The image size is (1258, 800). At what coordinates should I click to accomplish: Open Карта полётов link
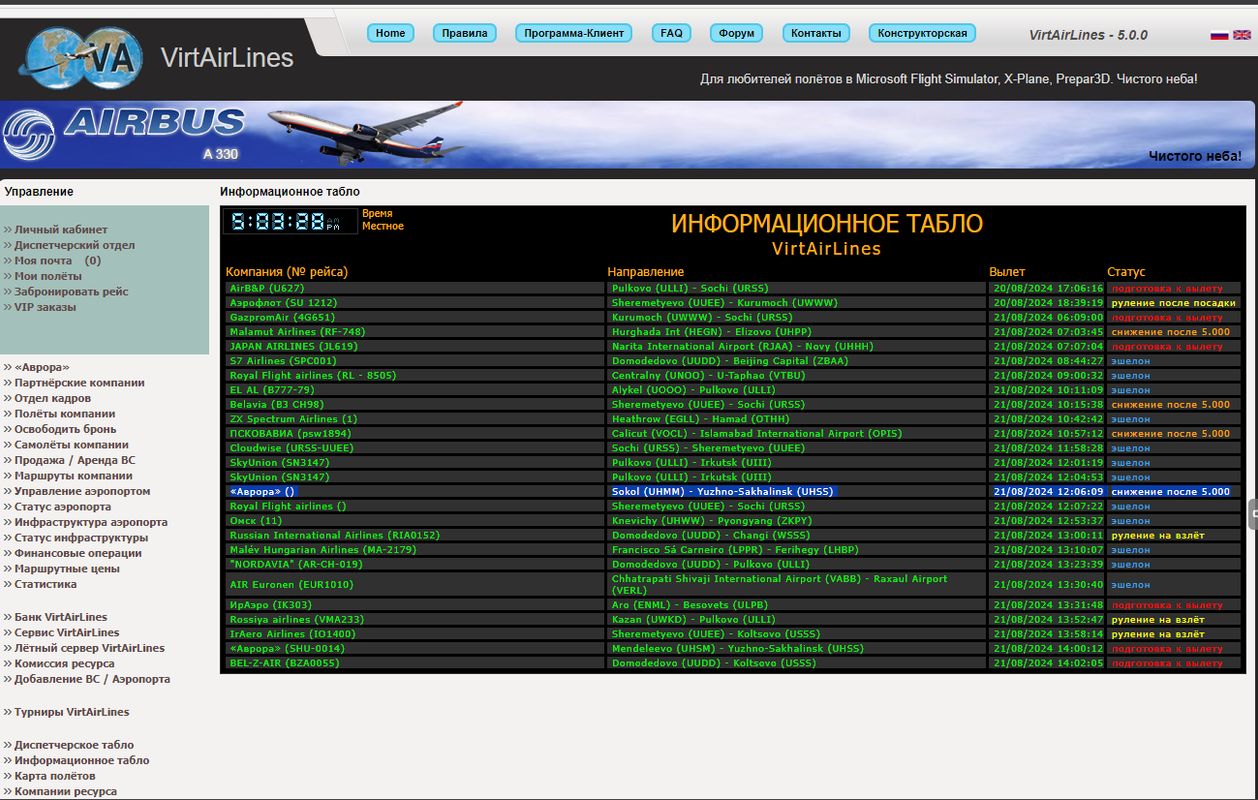[x=55, y=777]
